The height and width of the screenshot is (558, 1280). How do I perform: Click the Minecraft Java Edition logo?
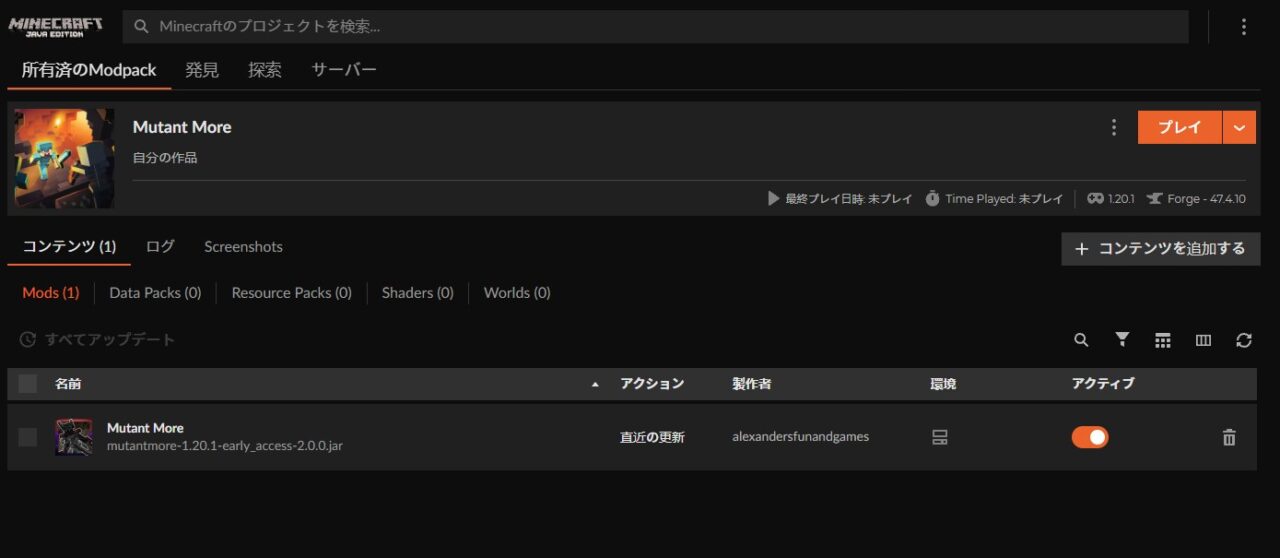[56, 27]
